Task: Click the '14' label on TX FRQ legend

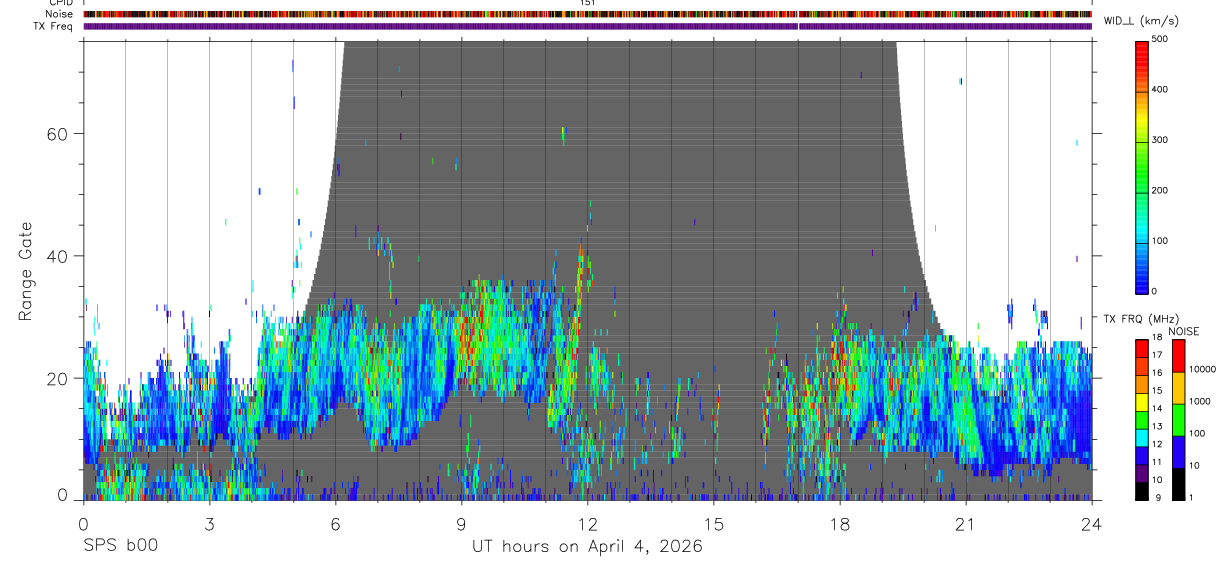Action: 1157,408
